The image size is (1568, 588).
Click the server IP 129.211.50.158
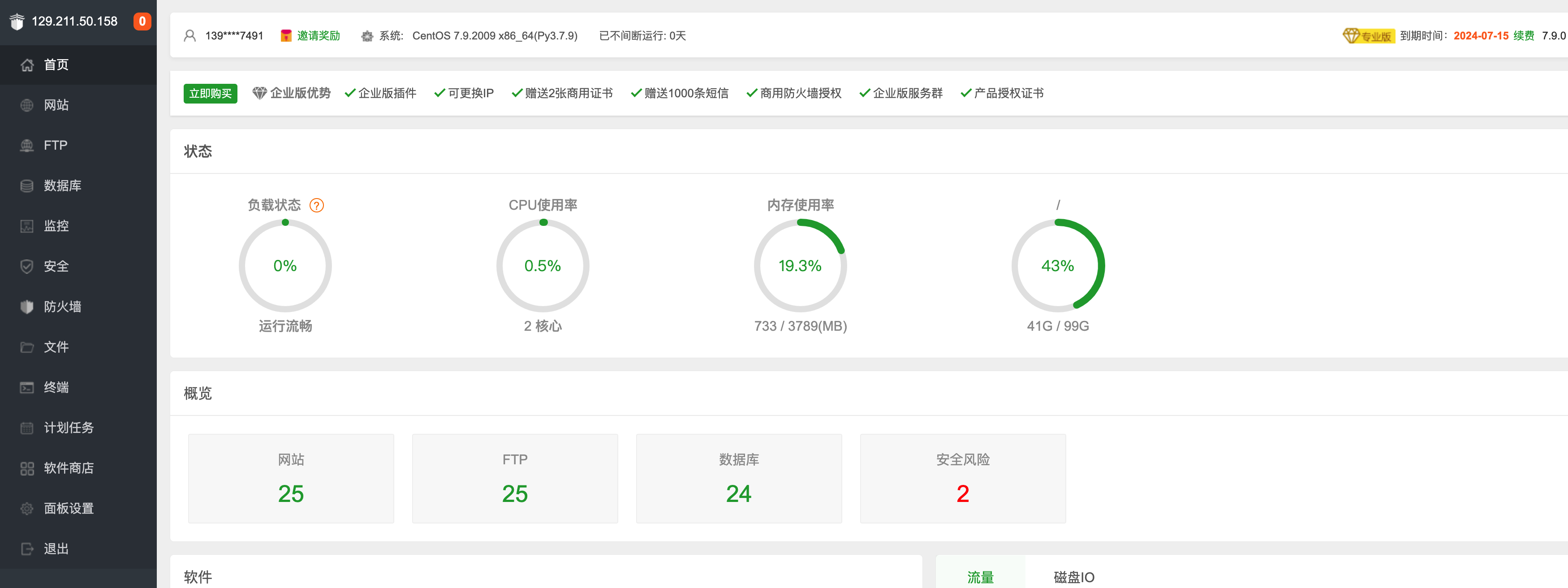coord(74,22)
